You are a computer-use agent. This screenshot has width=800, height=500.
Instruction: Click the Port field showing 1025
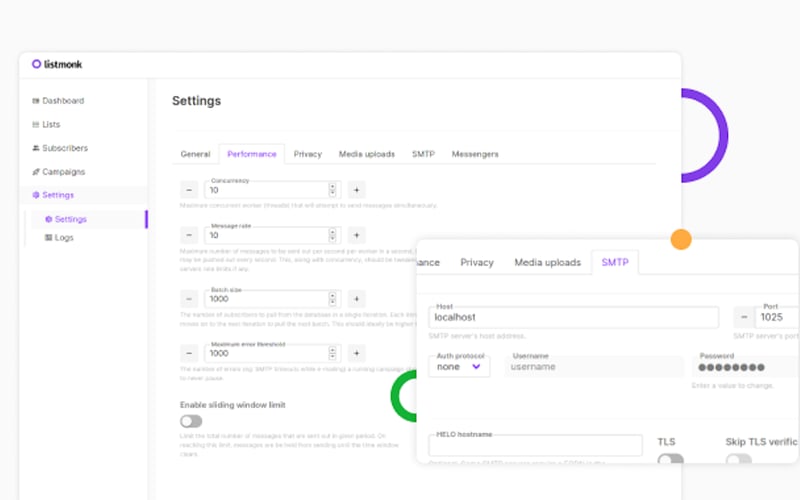point(777,317)
